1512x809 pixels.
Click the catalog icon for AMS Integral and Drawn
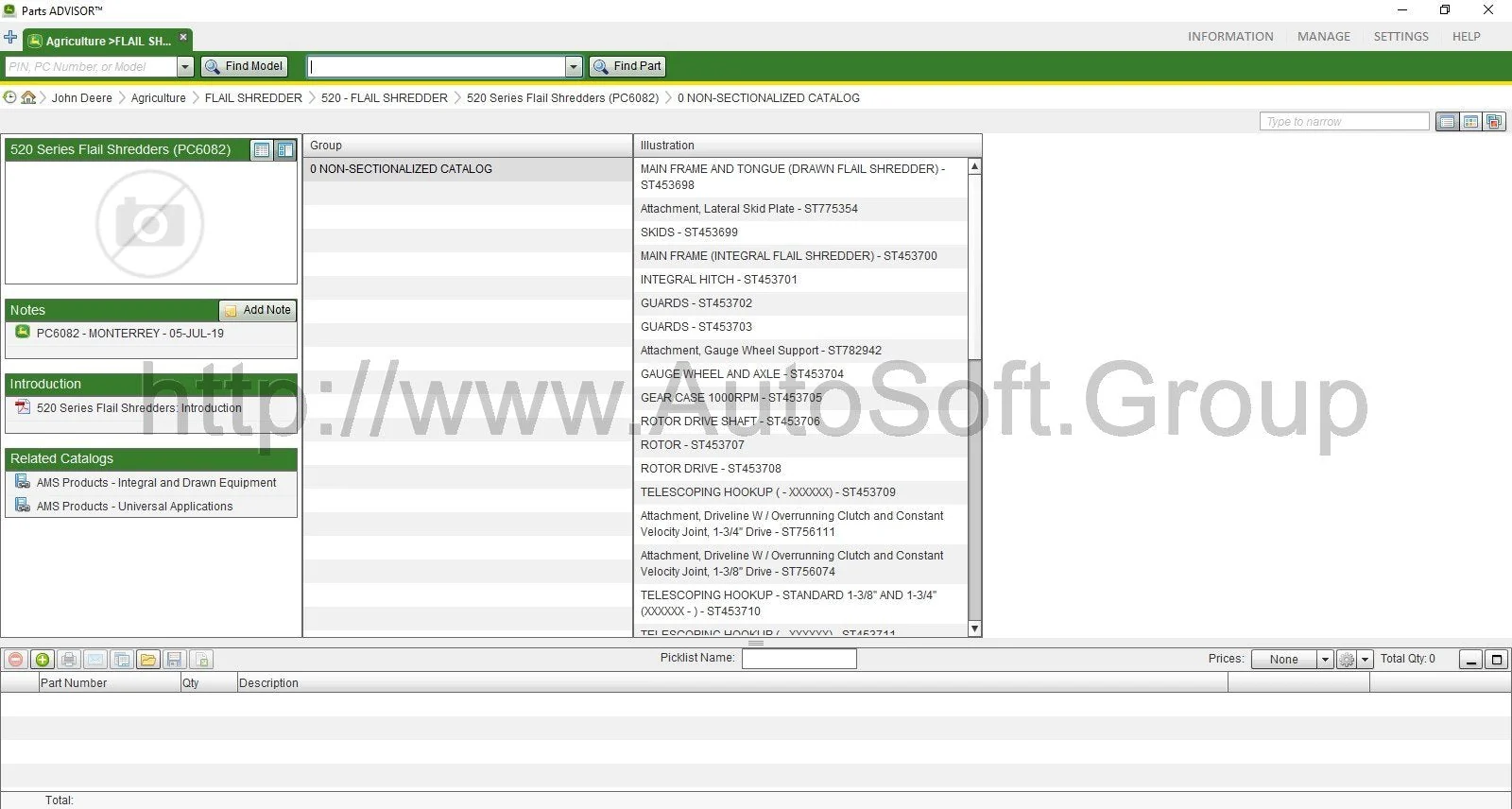click(x=23, y=482)
